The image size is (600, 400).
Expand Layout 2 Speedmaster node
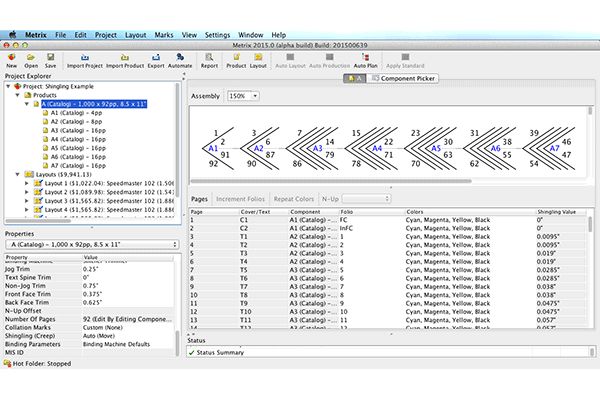27,192
